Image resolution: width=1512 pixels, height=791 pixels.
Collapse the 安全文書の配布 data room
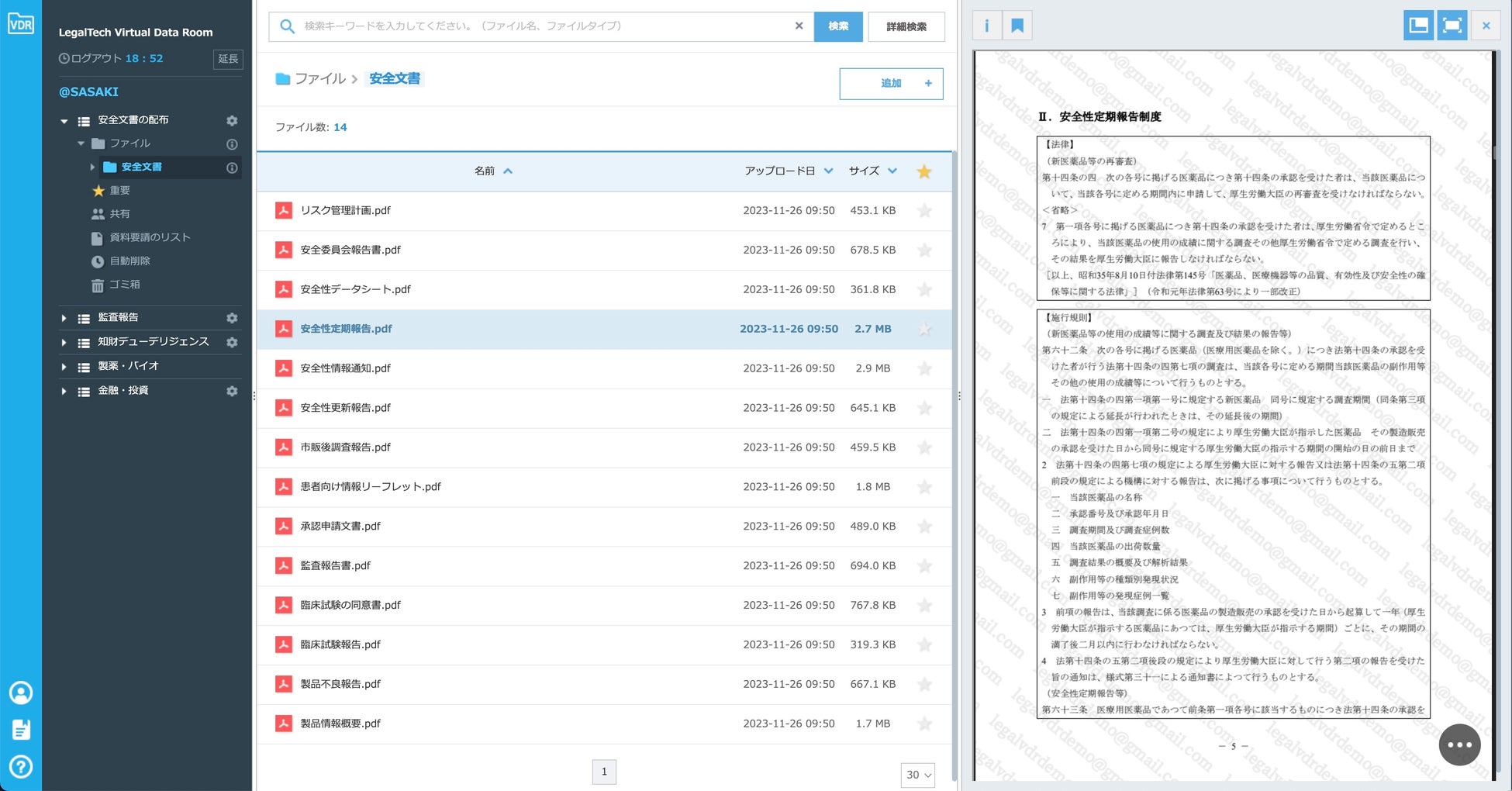coord(64,121)
